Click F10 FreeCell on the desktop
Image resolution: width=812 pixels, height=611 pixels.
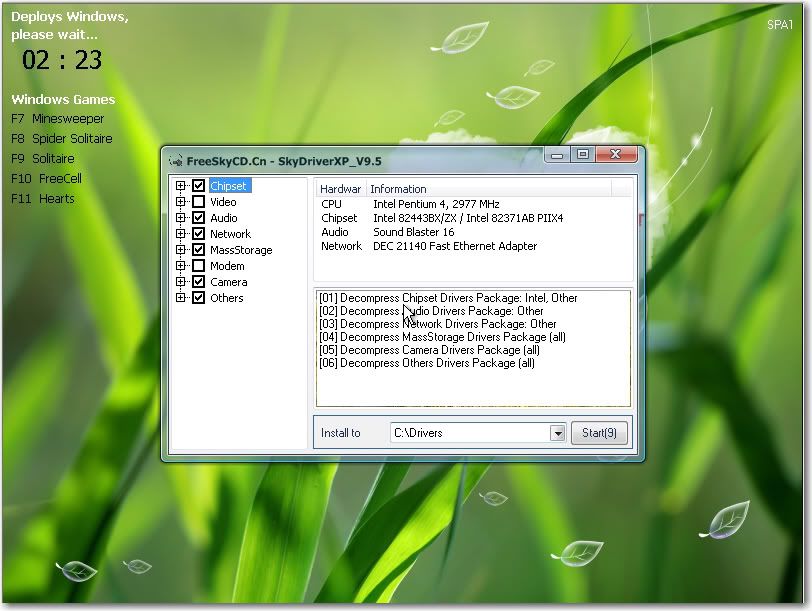(x=46, y=179)
